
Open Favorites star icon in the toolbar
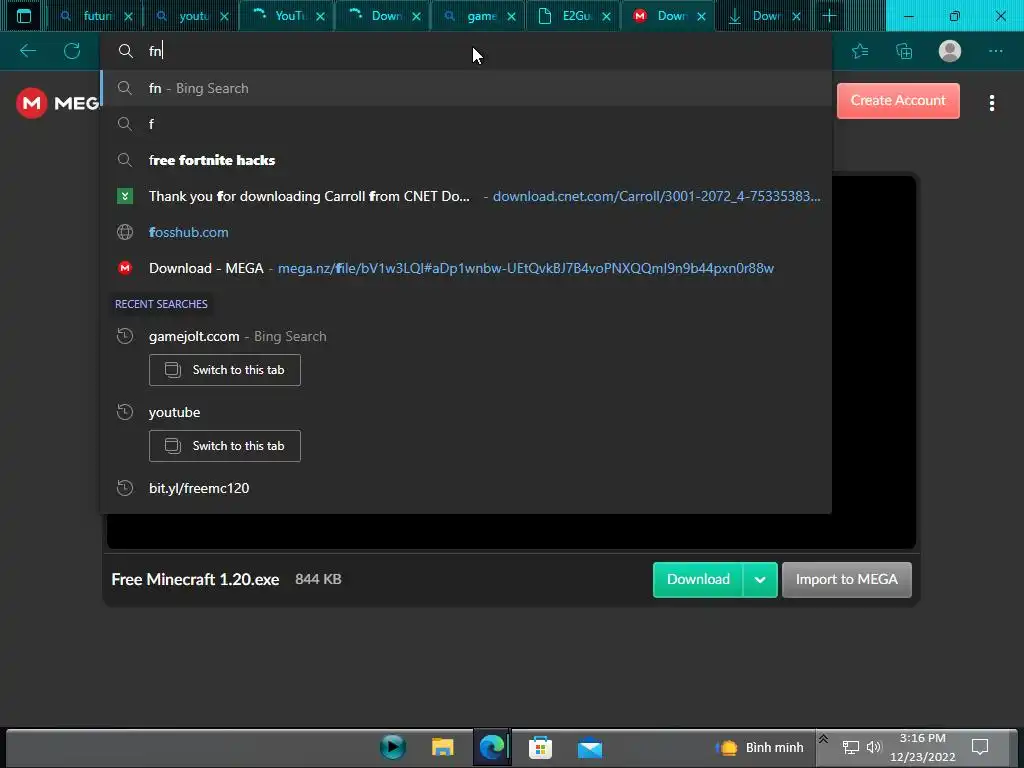860,51
